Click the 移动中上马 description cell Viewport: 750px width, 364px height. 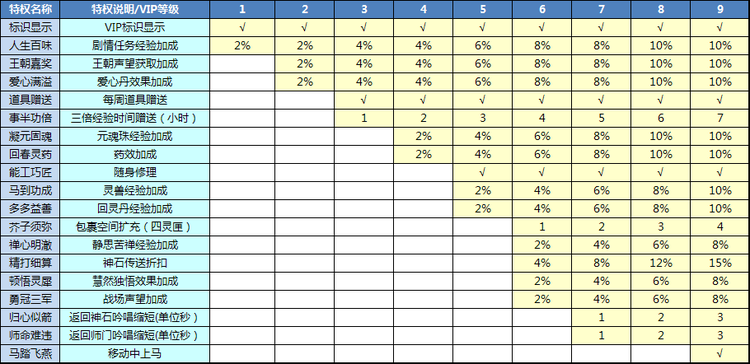135,354
